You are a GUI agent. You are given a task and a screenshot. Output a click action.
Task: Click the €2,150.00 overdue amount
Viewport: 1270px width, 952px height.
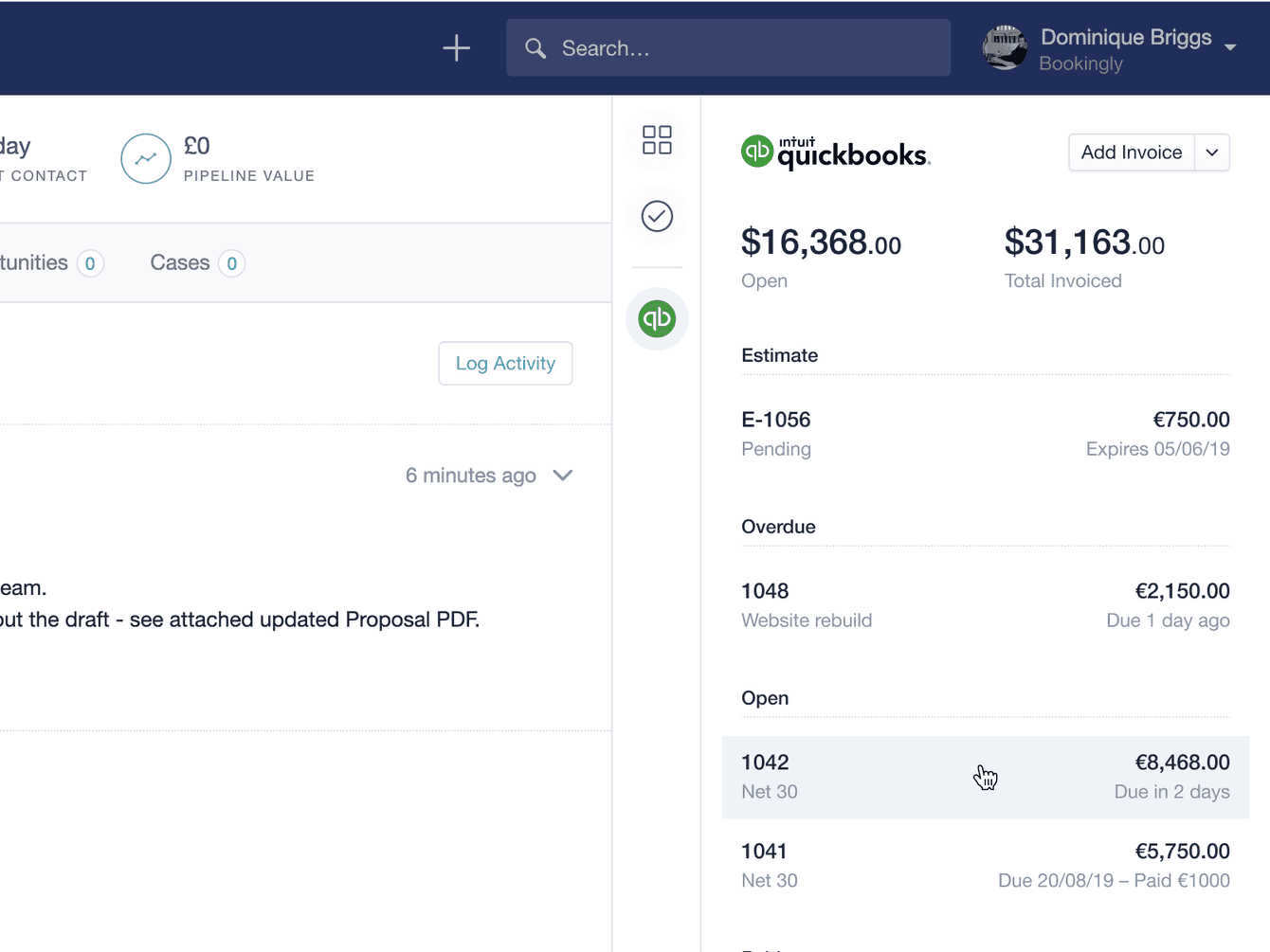(x=1183, y=591)
